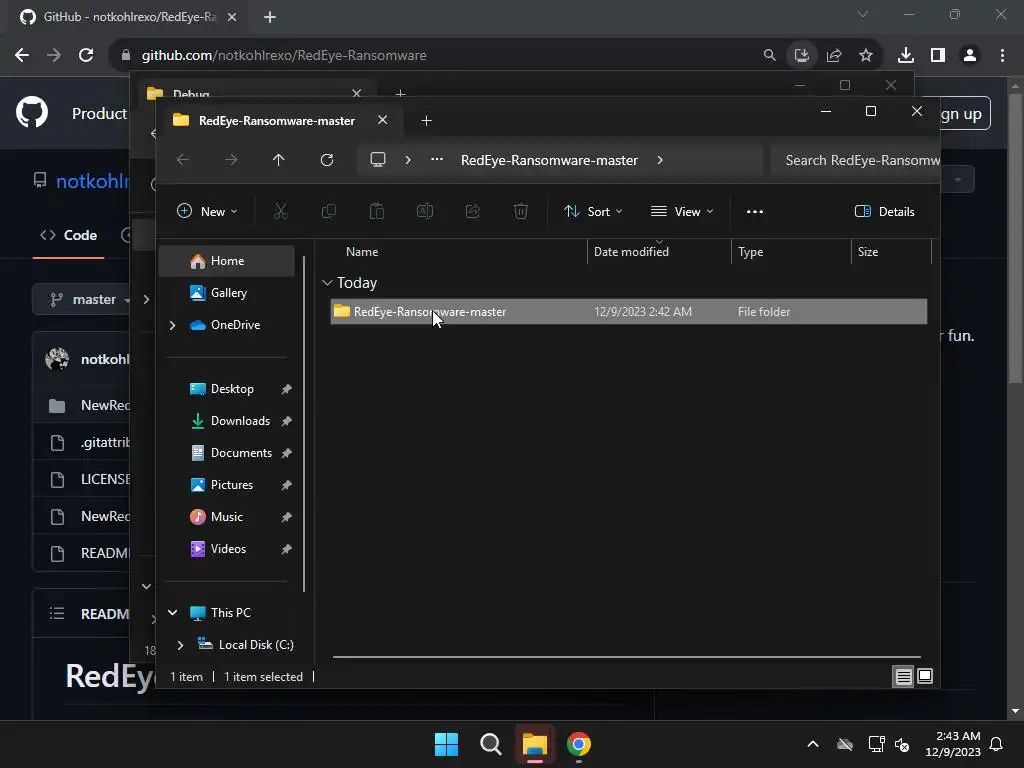
Task: Reload the Chrome page
Action: 86,56
